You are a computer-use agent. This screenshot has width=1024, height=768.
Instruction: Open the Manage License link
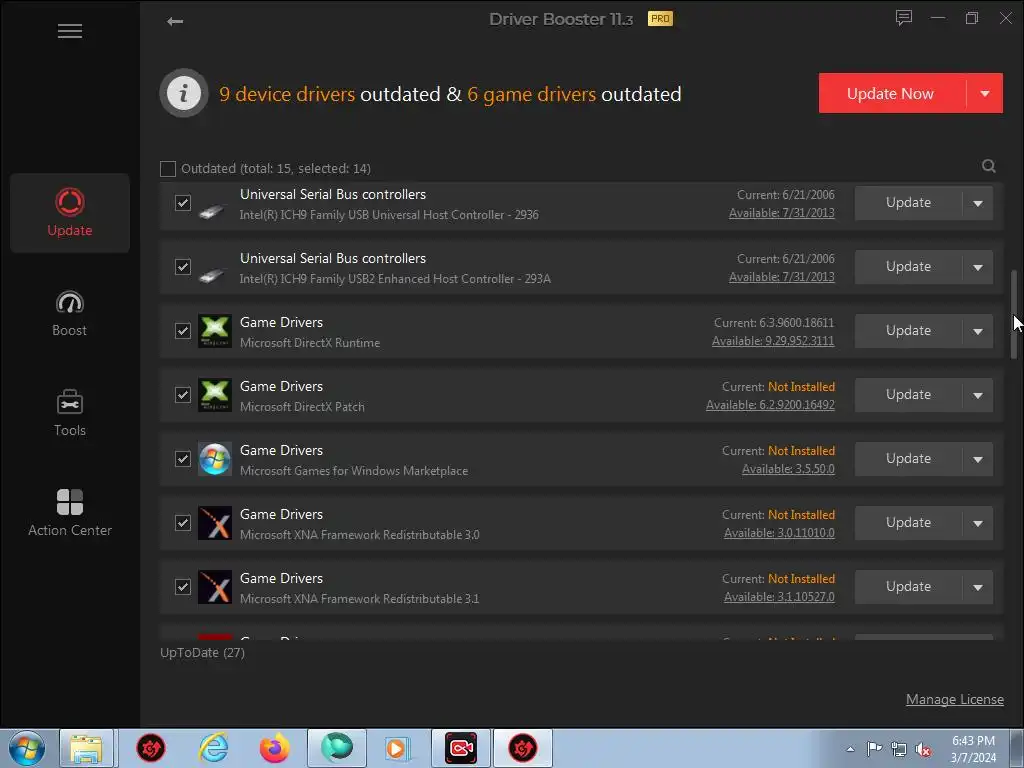point(955,699)
